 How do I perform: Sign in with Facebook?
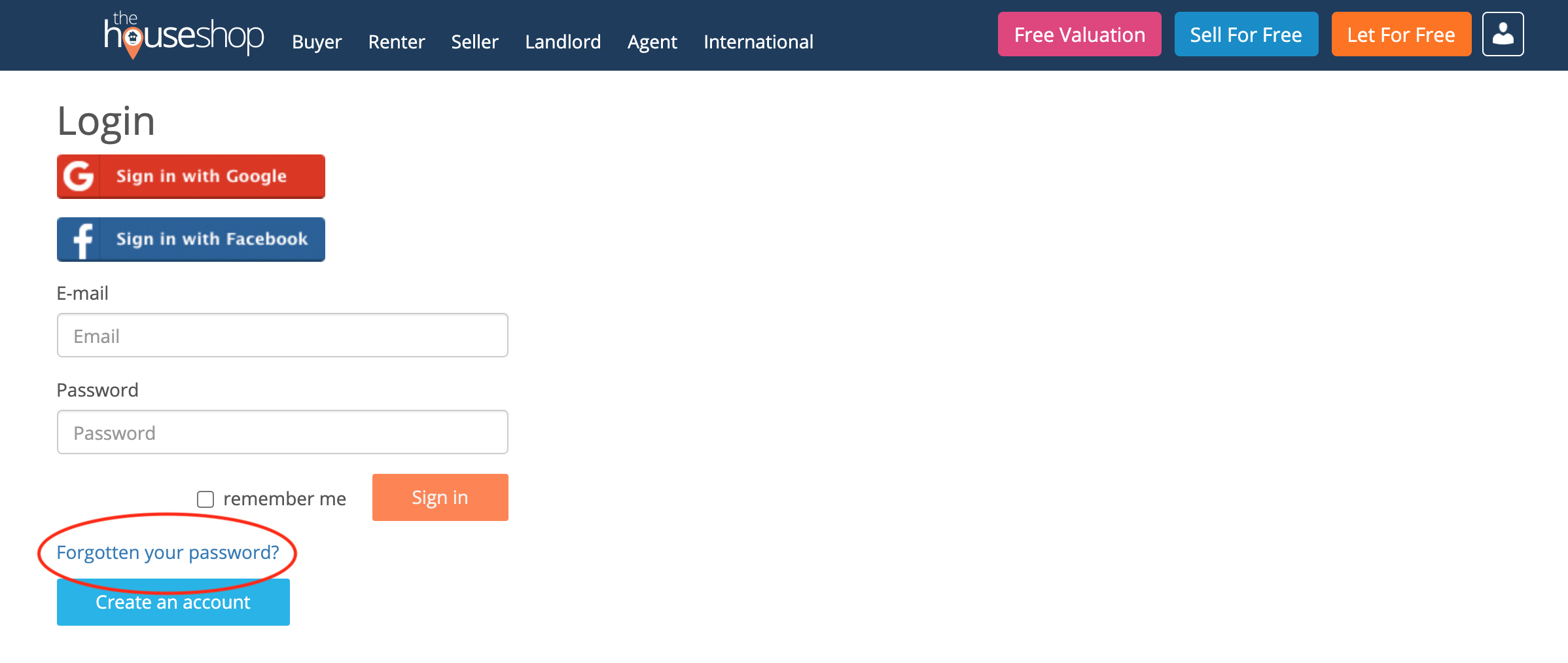pyautogui.click(x=191, y=239)
